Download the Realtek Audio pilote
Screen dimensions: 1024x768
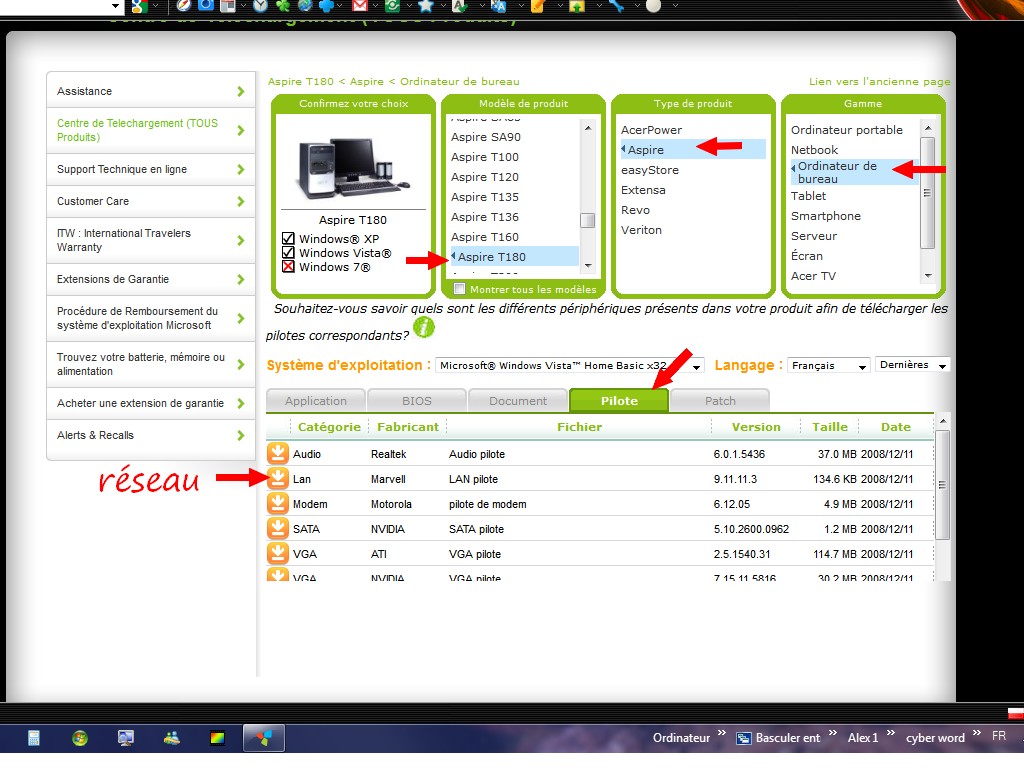point(277,454)
